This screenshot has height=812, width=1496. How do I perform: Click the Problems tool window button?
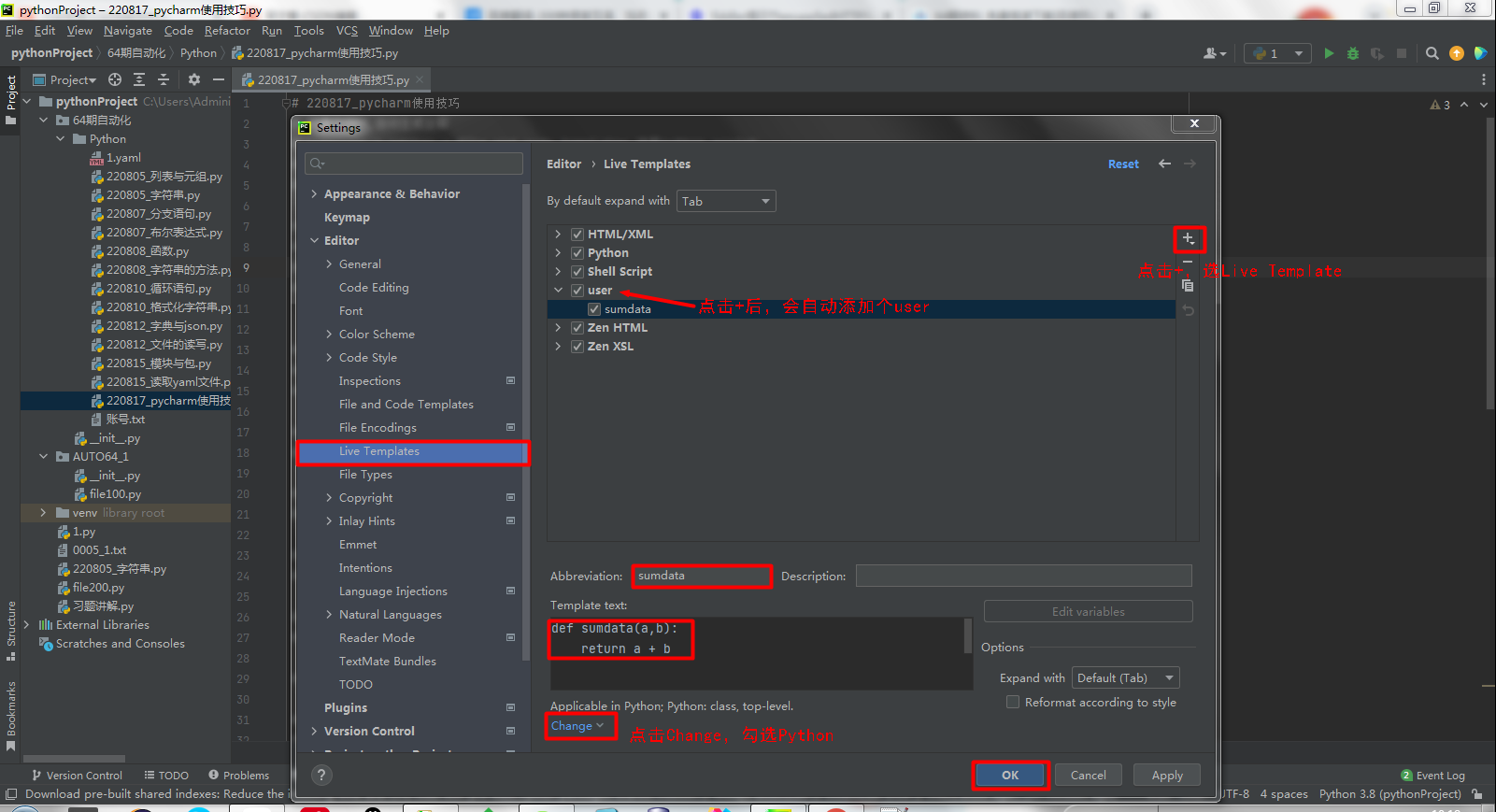pos(238,776)
